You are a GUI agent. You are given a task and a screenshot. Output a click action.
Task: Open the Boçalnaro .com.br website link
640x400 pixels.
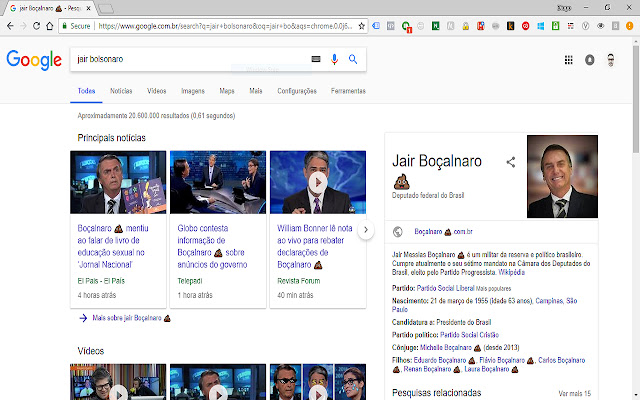tap(443, 232)
